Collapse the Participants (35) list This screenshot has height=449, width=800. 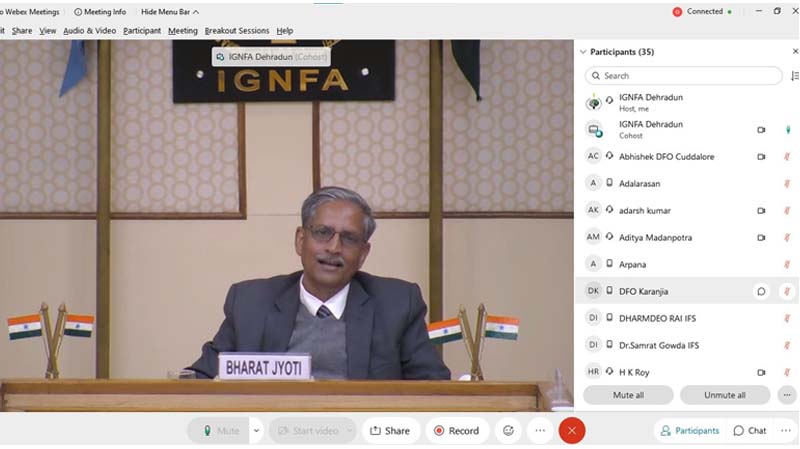point(583,52)
